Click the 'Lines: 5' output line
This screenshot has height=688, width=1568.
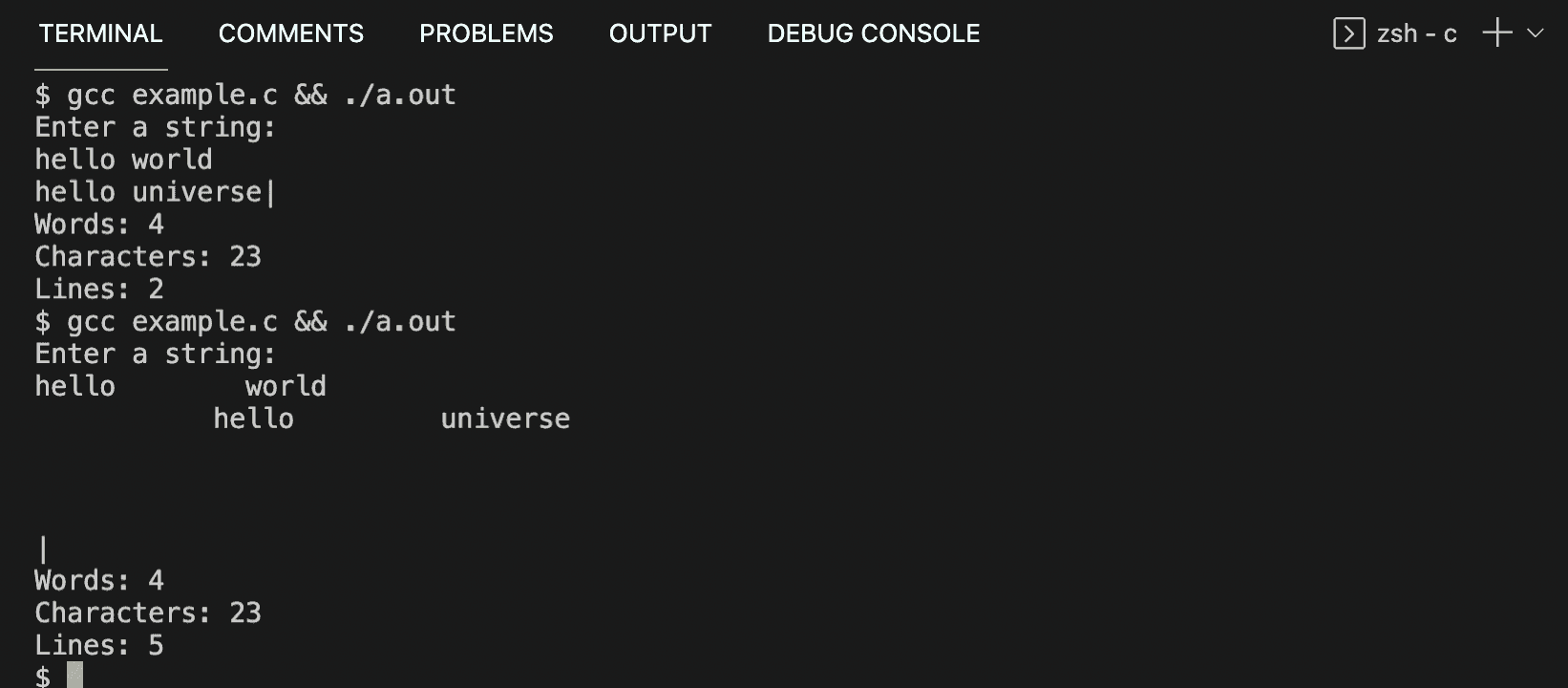(x=99, y=645)
